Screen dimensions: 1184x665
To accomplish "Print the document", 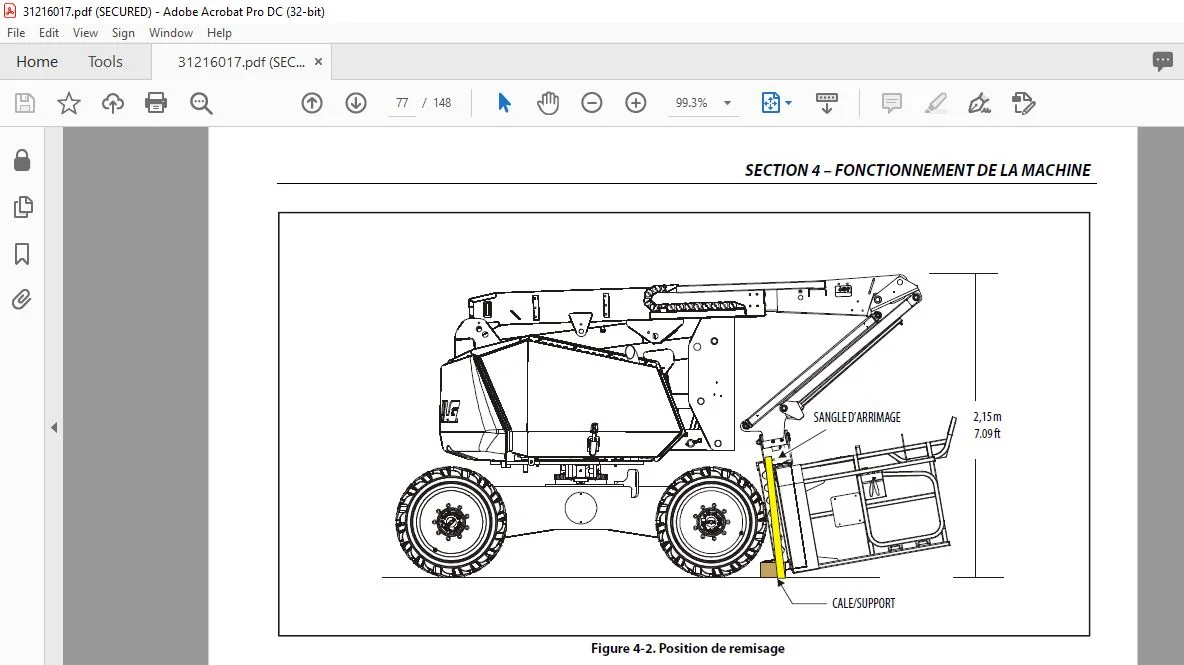I will 156,103.
